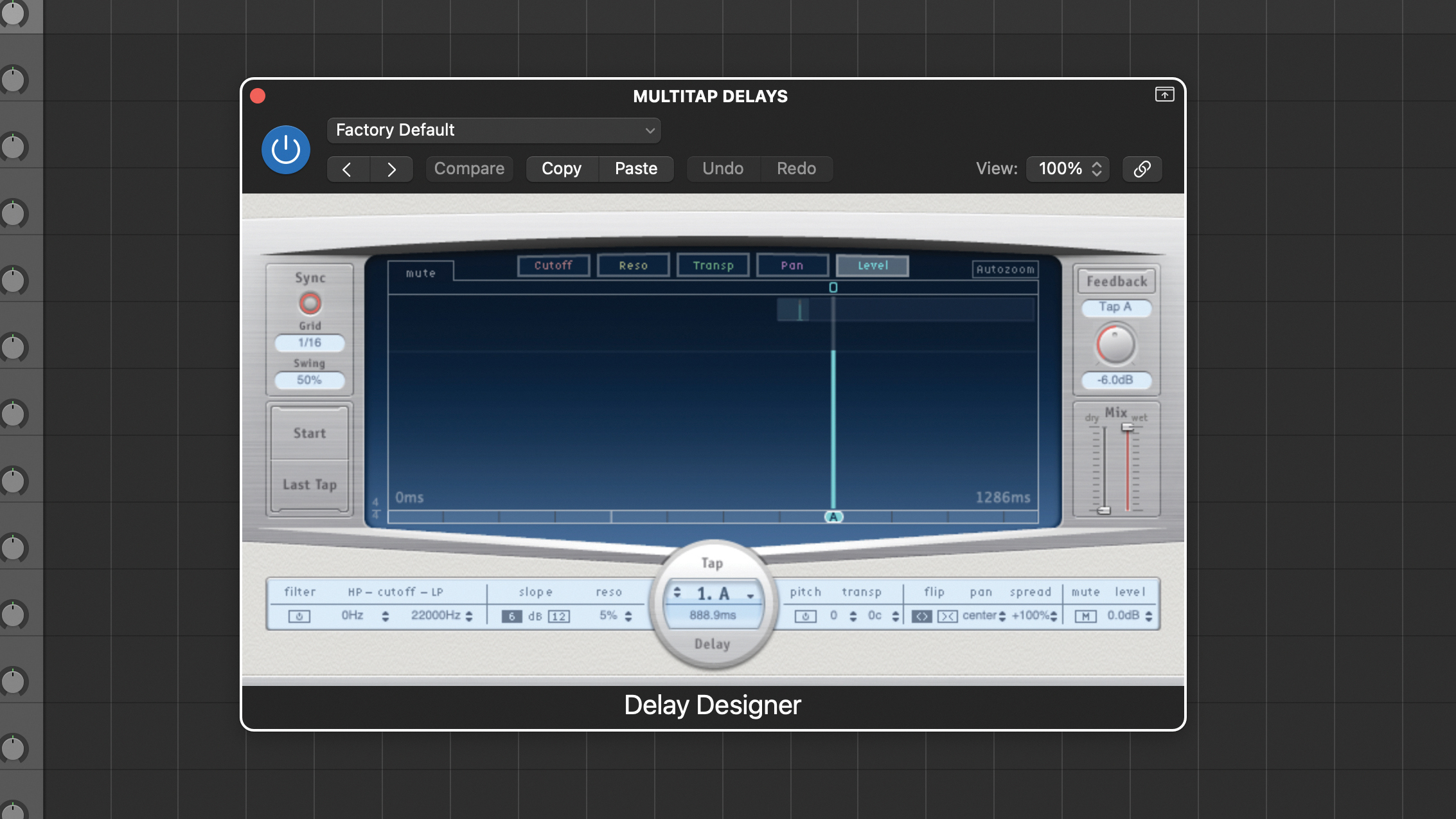Switch to the Pan view tab
The image size is (1456, 819).
[792, 265]
